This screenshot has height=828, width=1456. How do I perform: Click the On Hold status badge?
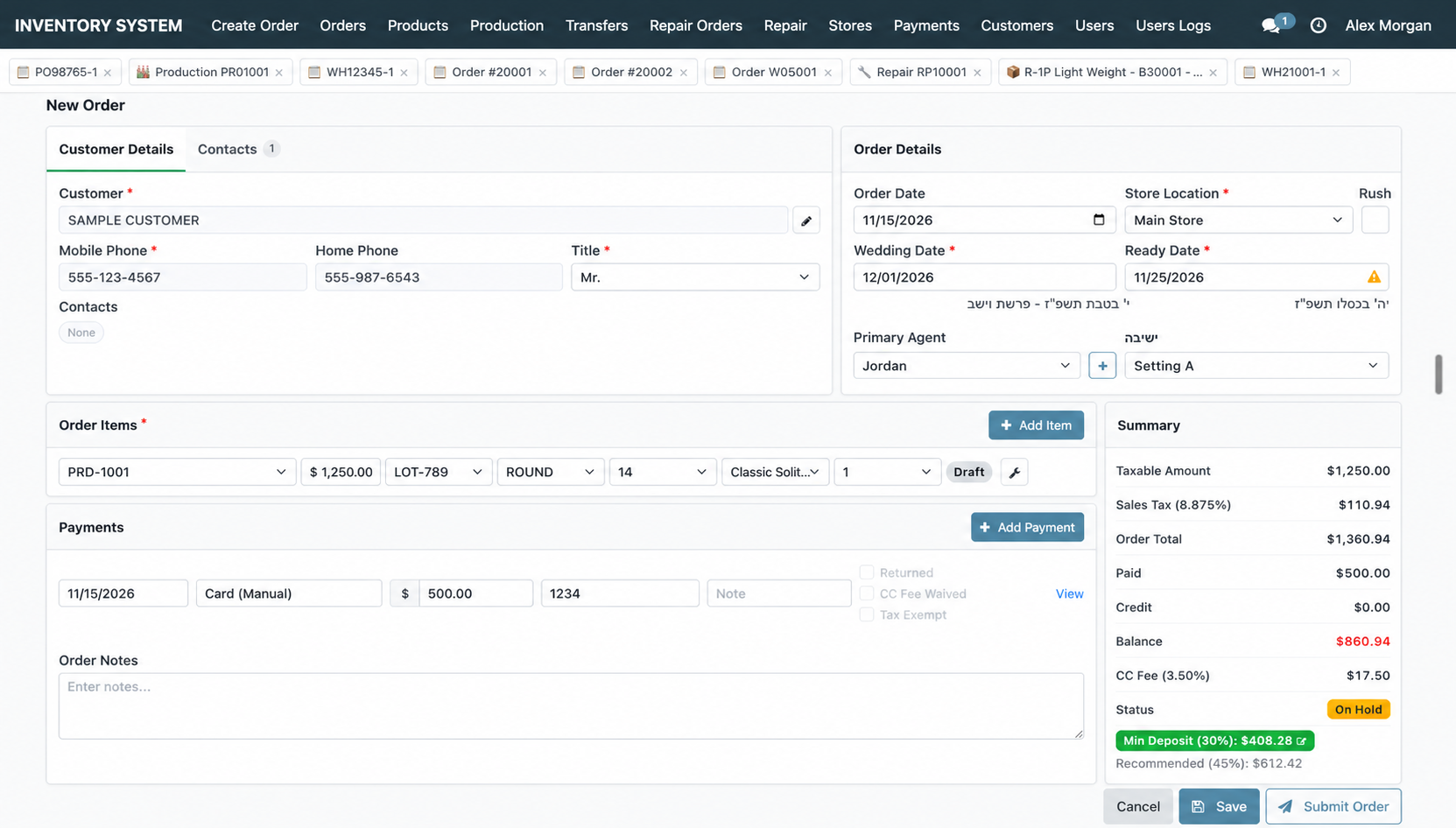pyautogui.click(x=1358, y=710)
